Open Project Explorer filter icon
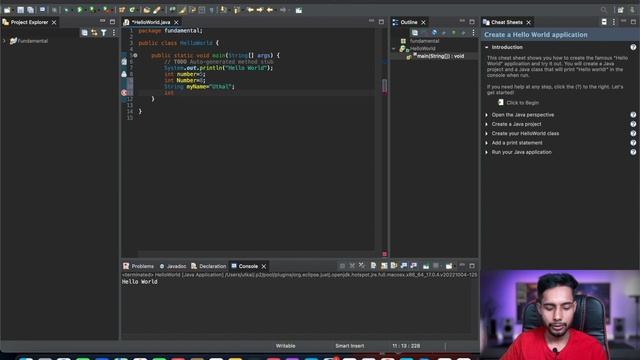Screen dimensions: 640x360 104,33
